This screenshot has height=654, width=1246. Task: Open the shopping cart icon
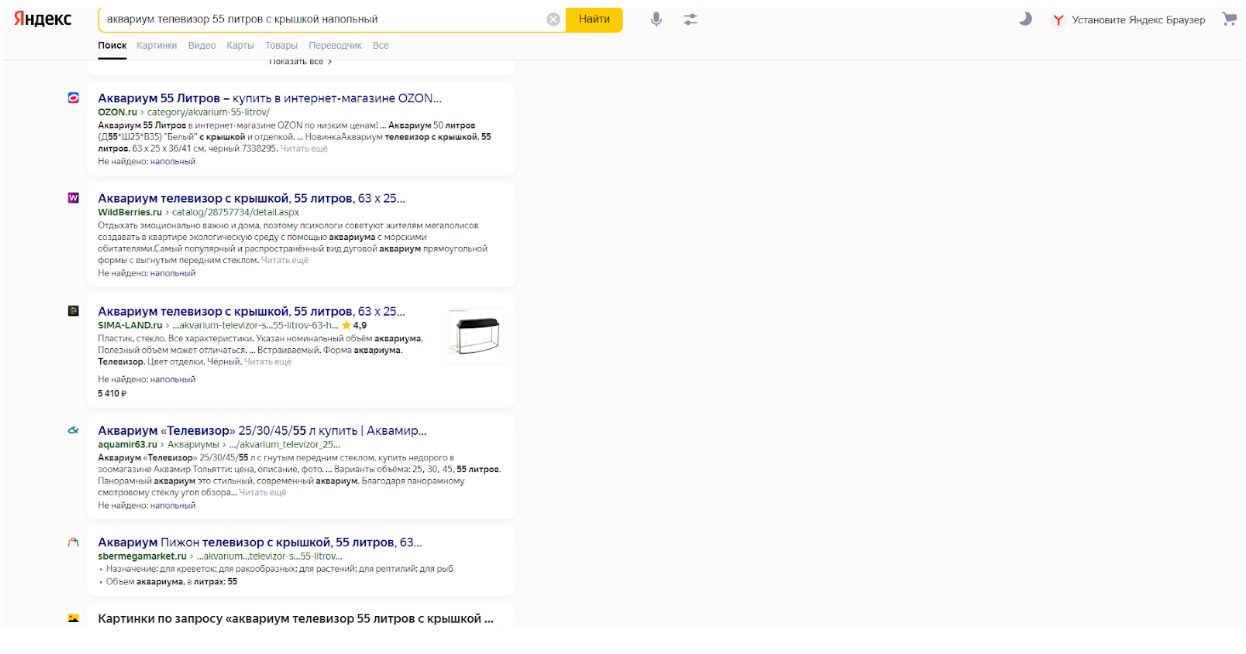pos(1229,19)
